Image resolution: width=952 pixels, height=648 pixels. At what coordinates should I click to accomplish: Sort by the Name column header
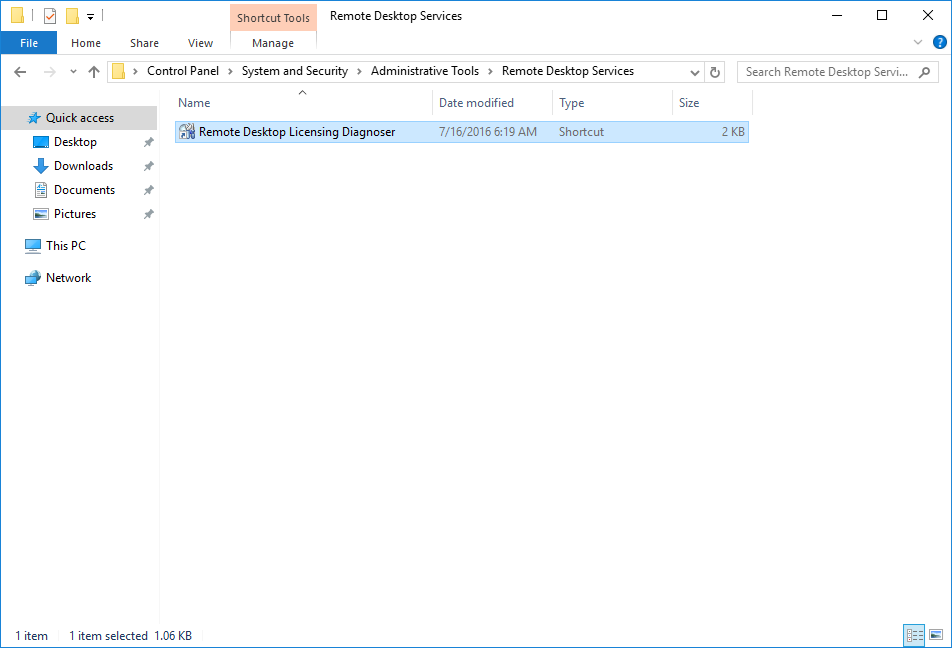(303, 103)
